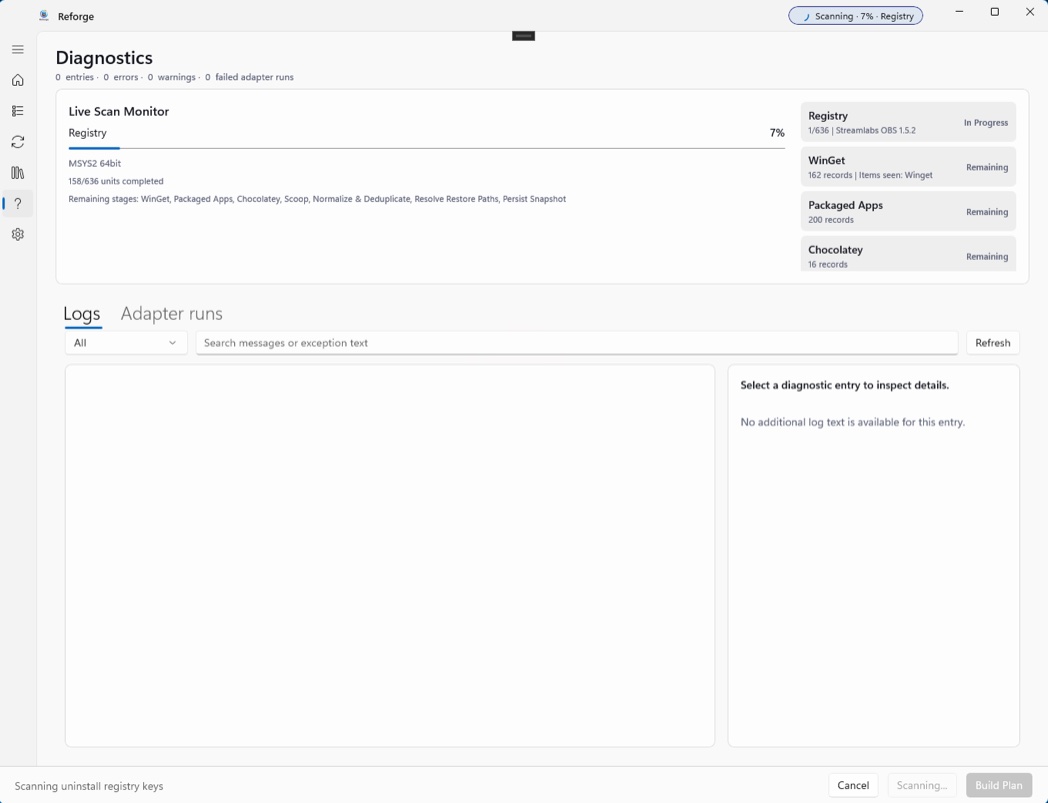Click the Remaining stages list text

[x=317, y=199]
